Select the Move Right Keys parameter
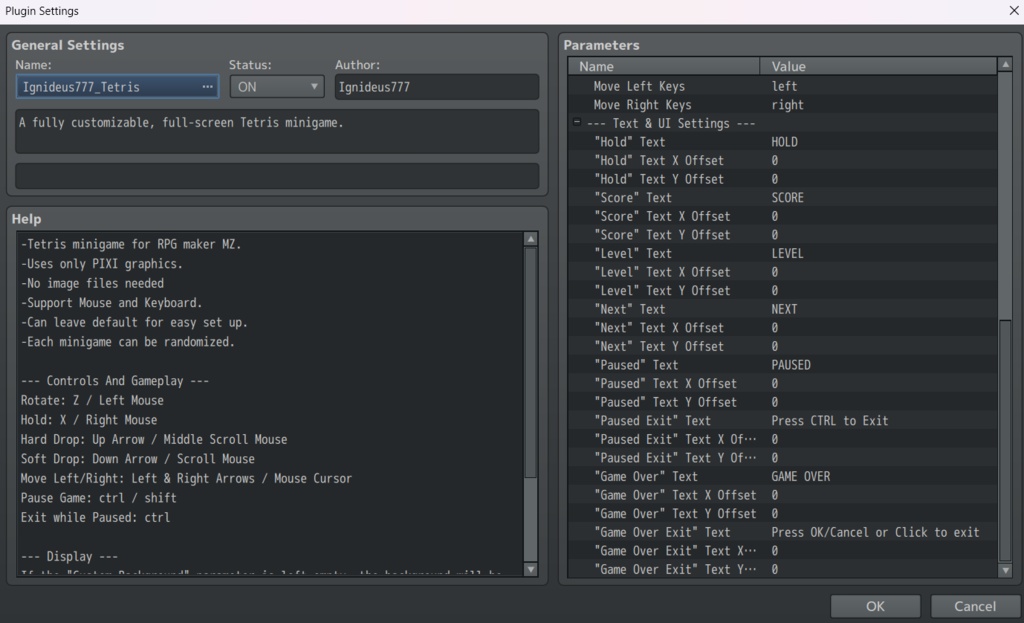The height and width of the screenshot is (623, 1024). click(x=782, y=104)
